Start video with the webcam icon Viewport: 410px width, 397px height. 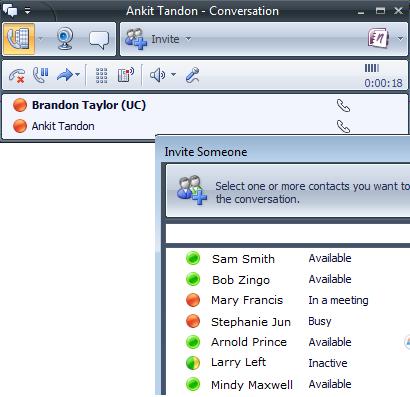pyautogui.click(x=65, y=39)
